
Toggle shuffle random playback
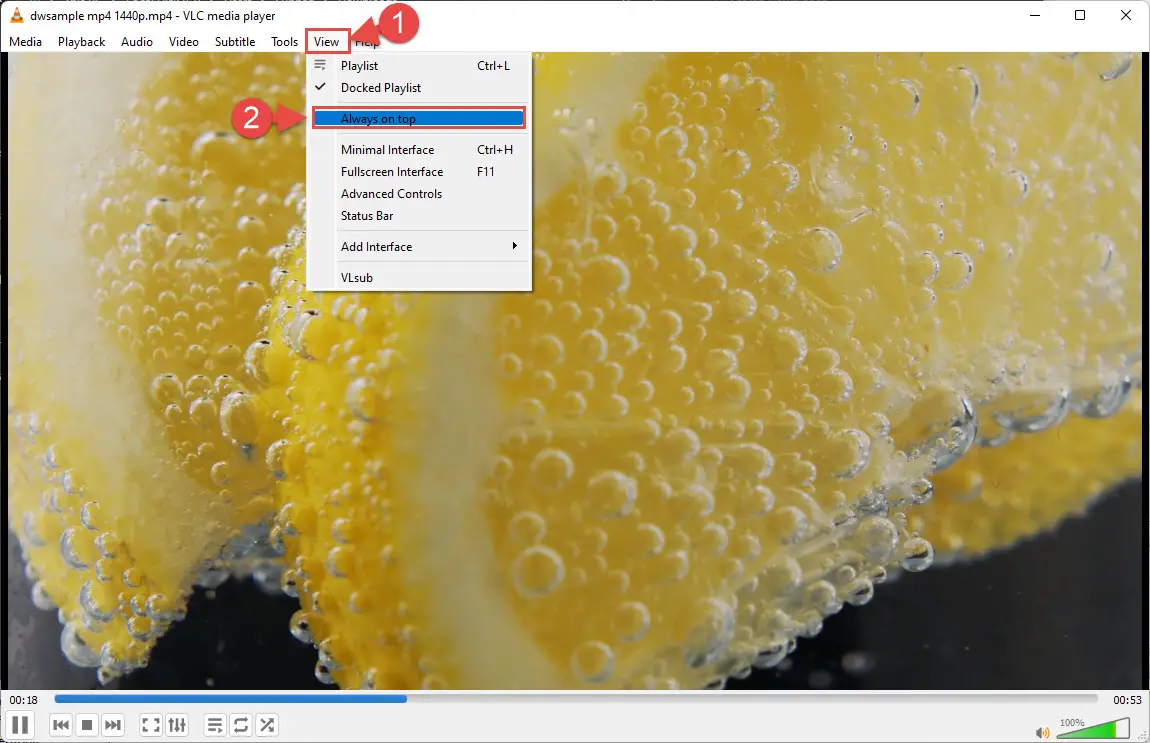point(267,725)
